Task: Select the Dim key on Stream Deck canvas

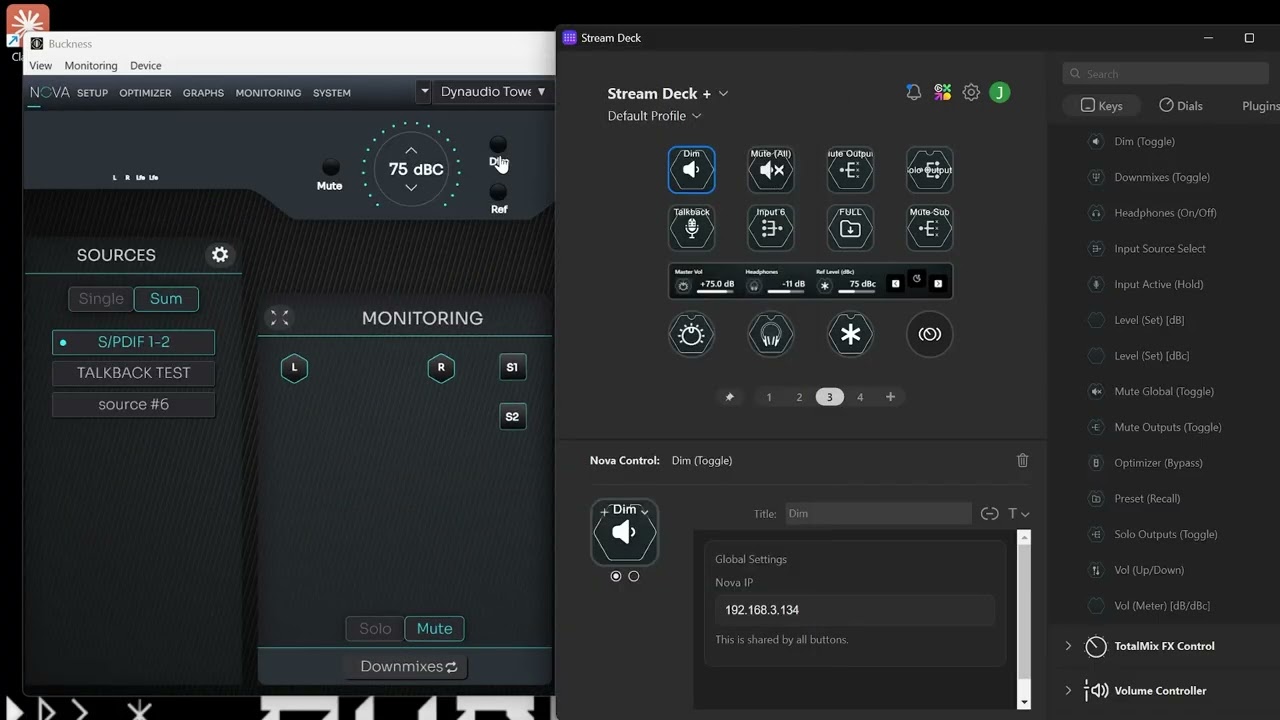Action: (691, 170)
